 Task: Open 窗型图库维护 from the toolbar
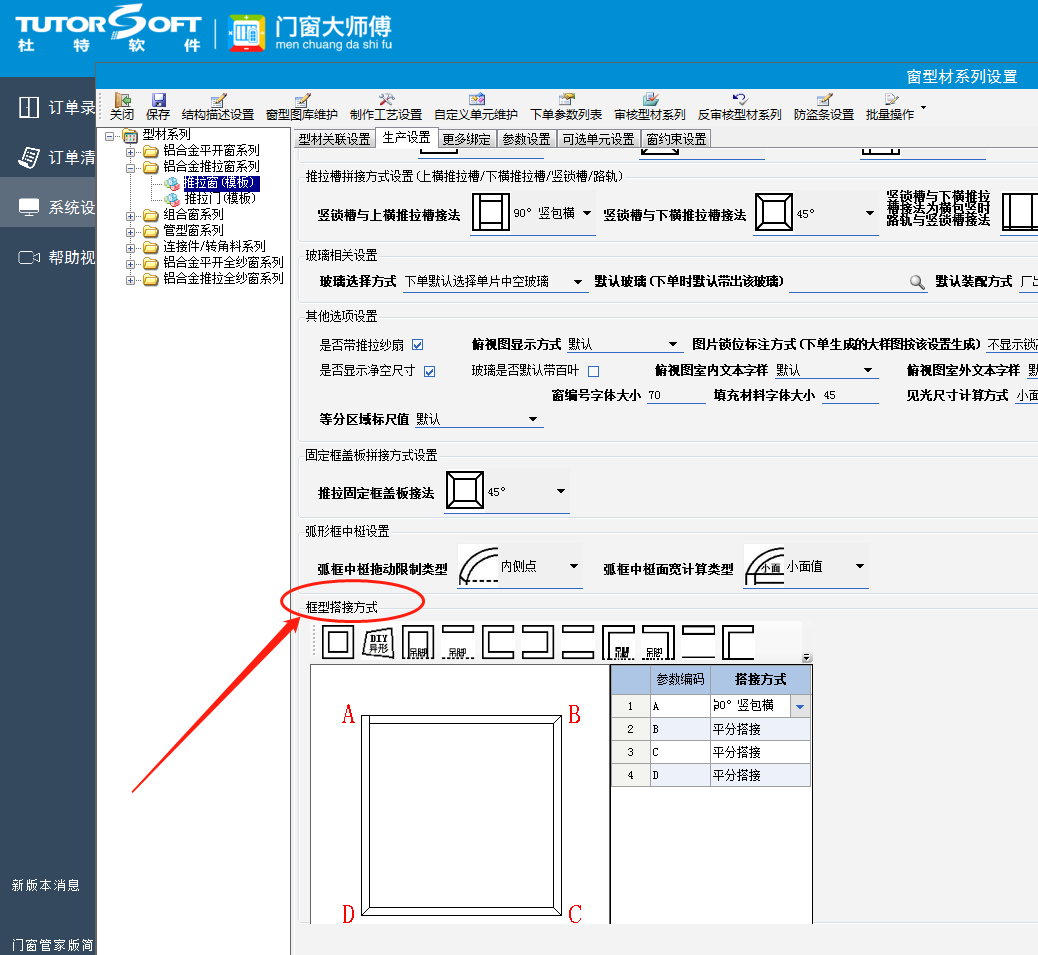click(x=302, y=107)
